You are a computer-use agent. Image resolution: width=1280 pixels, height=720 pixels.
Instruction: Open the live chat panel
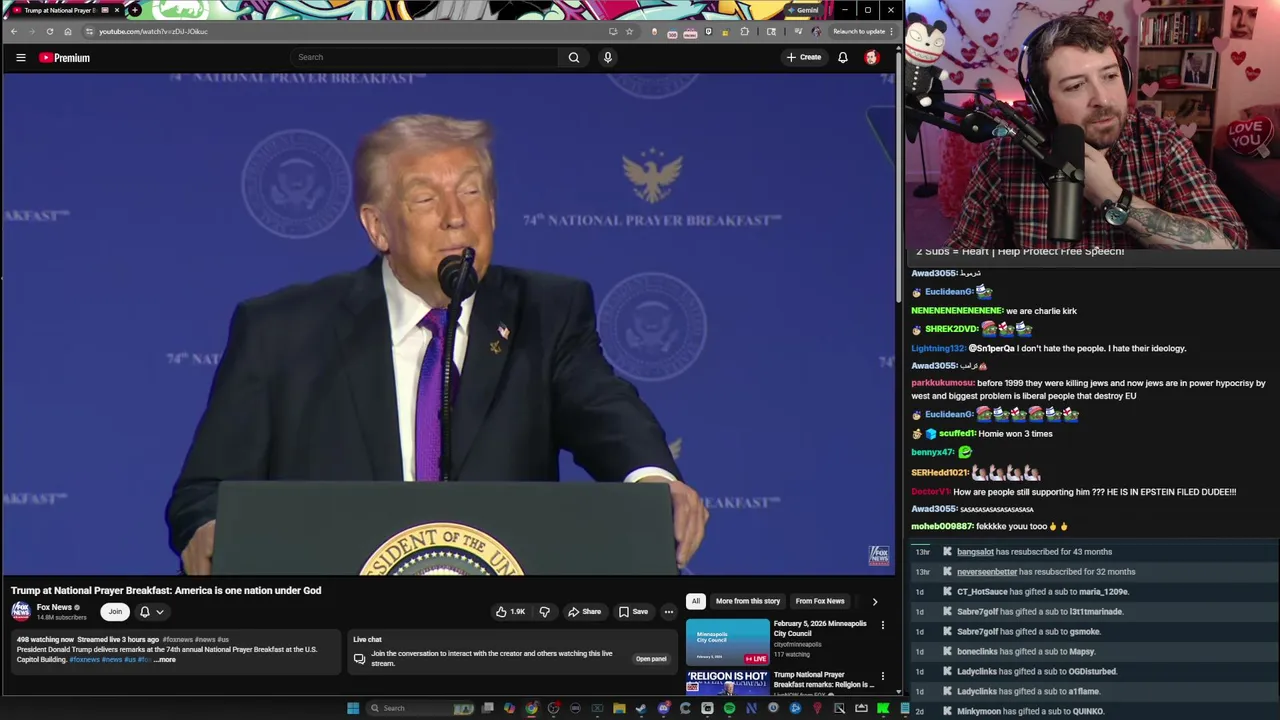[650, 659]
